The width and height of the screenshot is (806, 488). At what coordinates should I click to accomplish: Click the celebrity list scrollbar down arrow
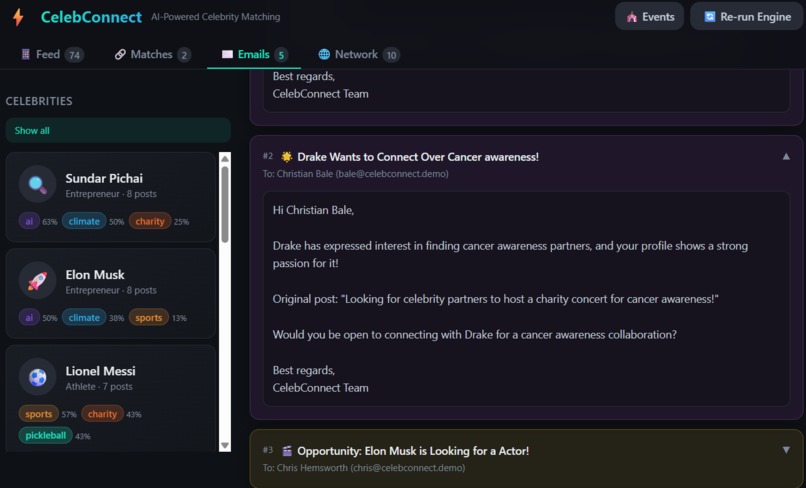click(225, 445)
